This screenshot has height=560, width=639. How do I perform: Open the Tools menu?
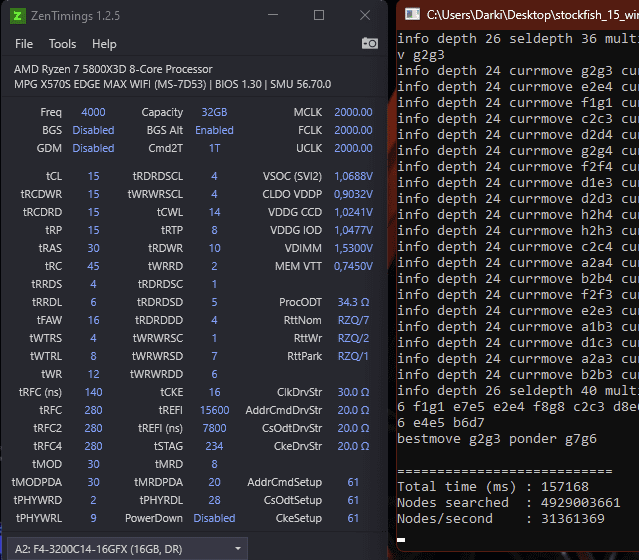62,44
